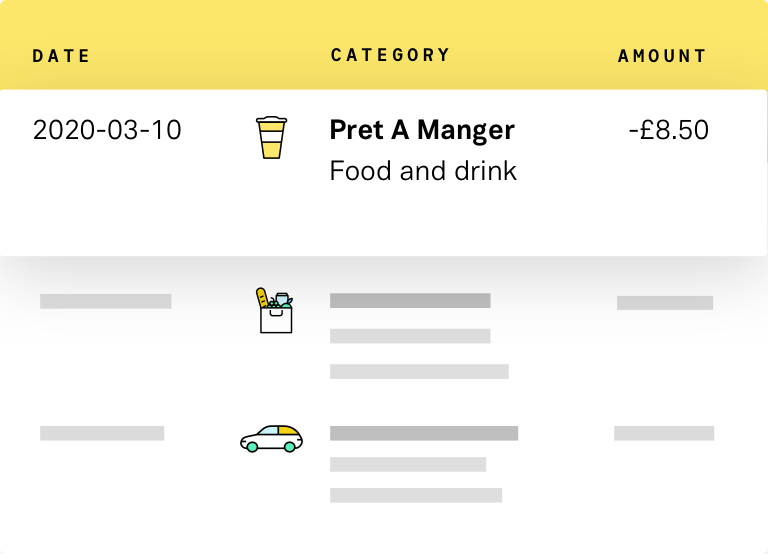Open the dark title bar in the groceries row
The width and height of the screenshot is (768, 554).
click(x=410, y=300)
